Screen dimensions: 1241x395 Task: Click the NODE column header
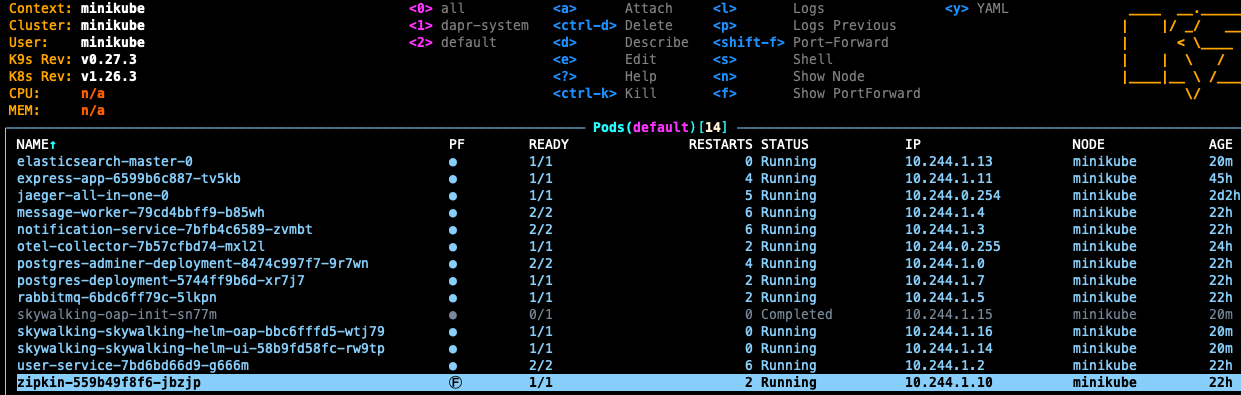click(x=1089, y=145)
